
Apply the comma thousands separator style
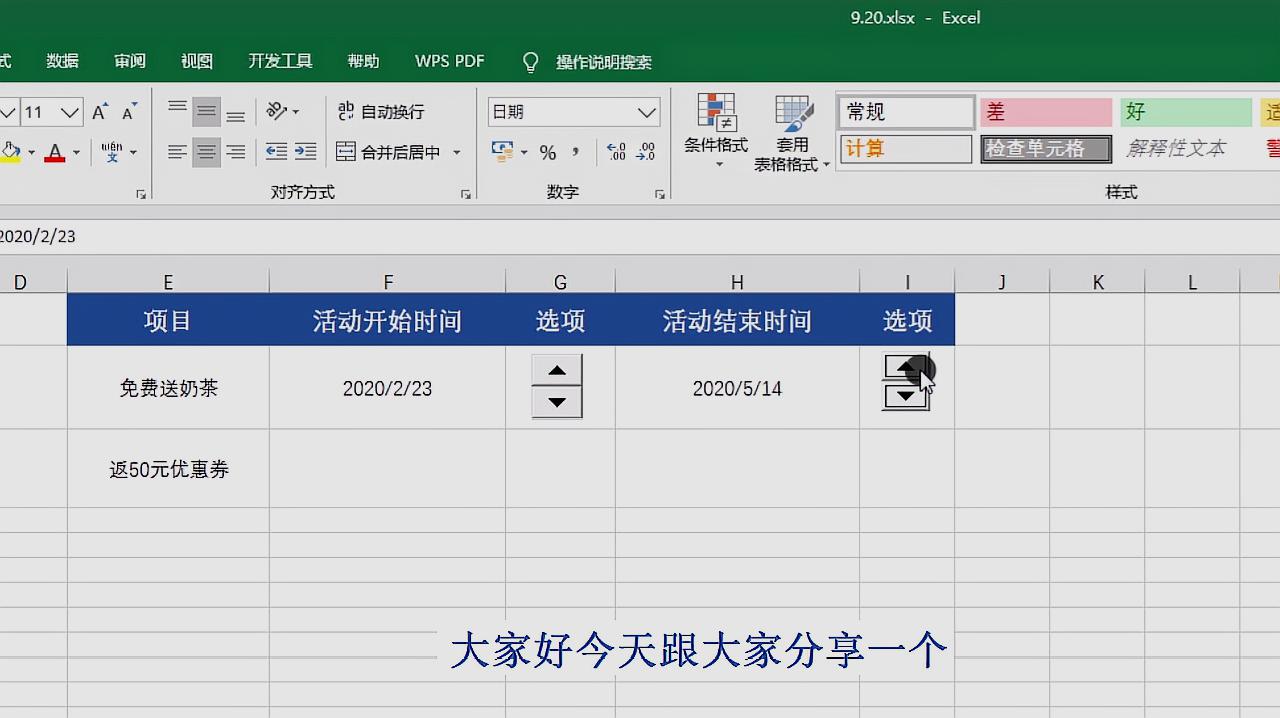[575, 152]
